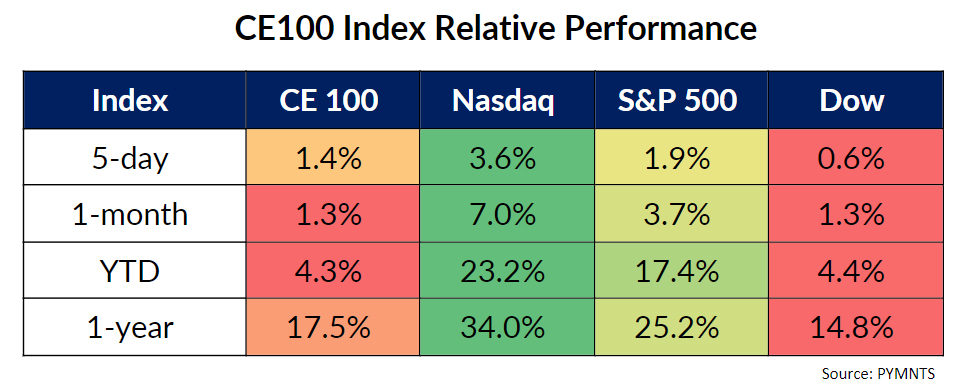Click the CE100 Index Relative Performance title
Screen dimensions: 963x387
coord(497,29)
